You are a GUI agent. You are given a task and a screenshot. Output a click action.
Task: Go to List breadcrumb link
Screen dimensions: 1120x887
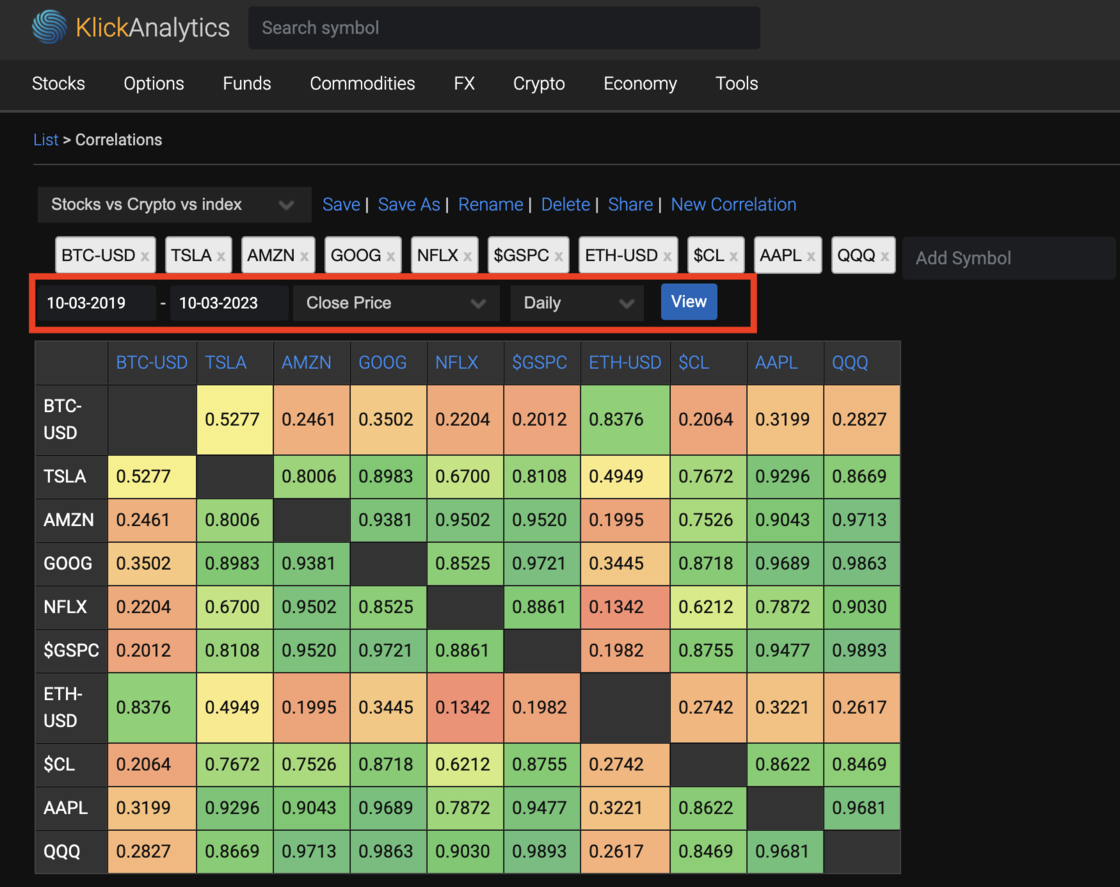point(46,140)
